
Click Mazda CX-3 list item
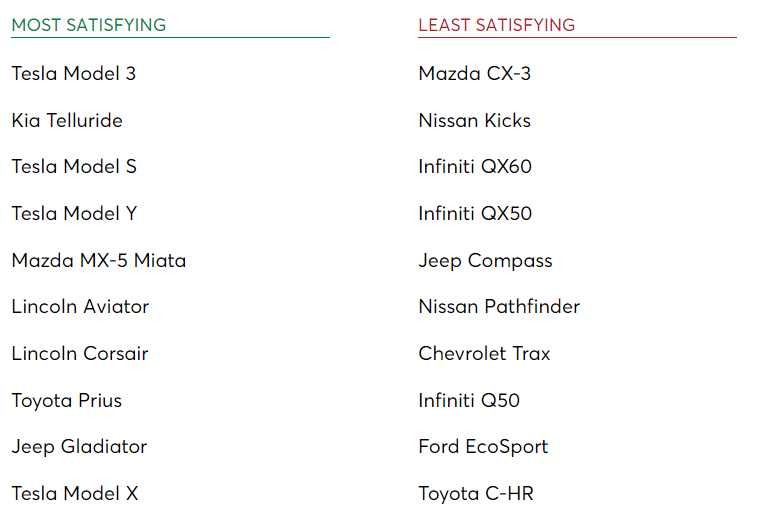[x=475, y=73]
